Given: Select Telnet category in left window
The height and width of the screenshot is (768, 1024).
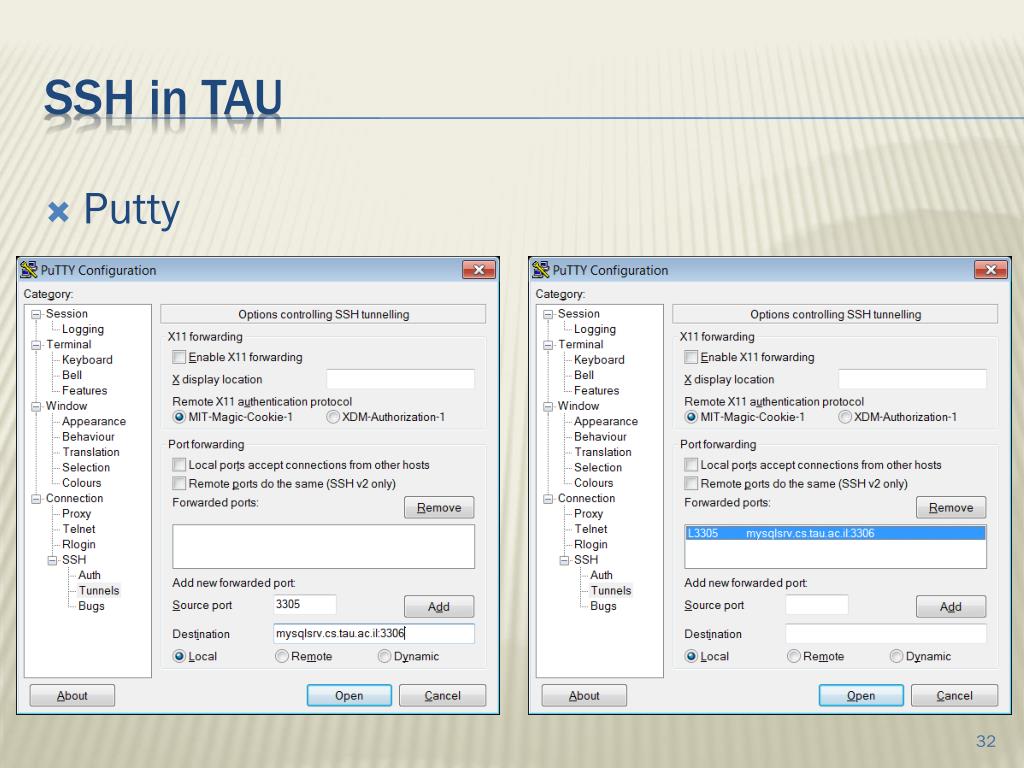Looking at the screenshot, I should pos(78,529).
